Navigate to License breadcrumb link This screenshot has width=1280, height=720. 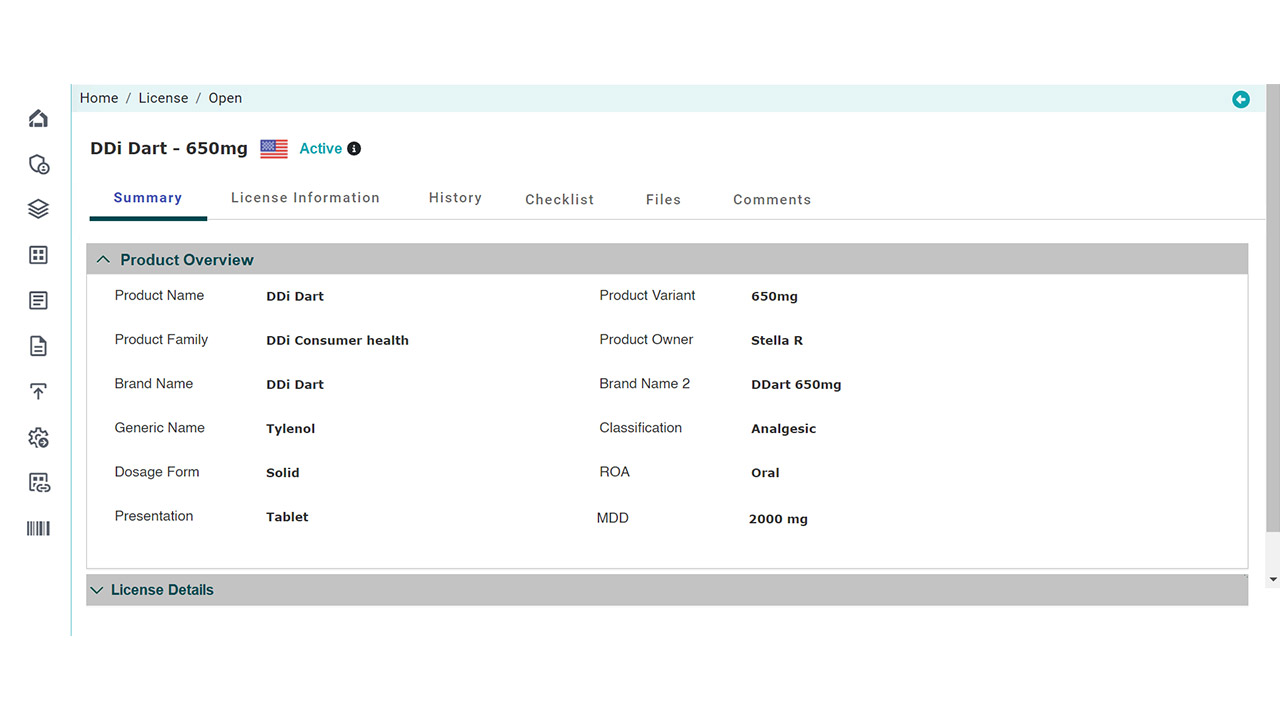(x=163, y=98)
